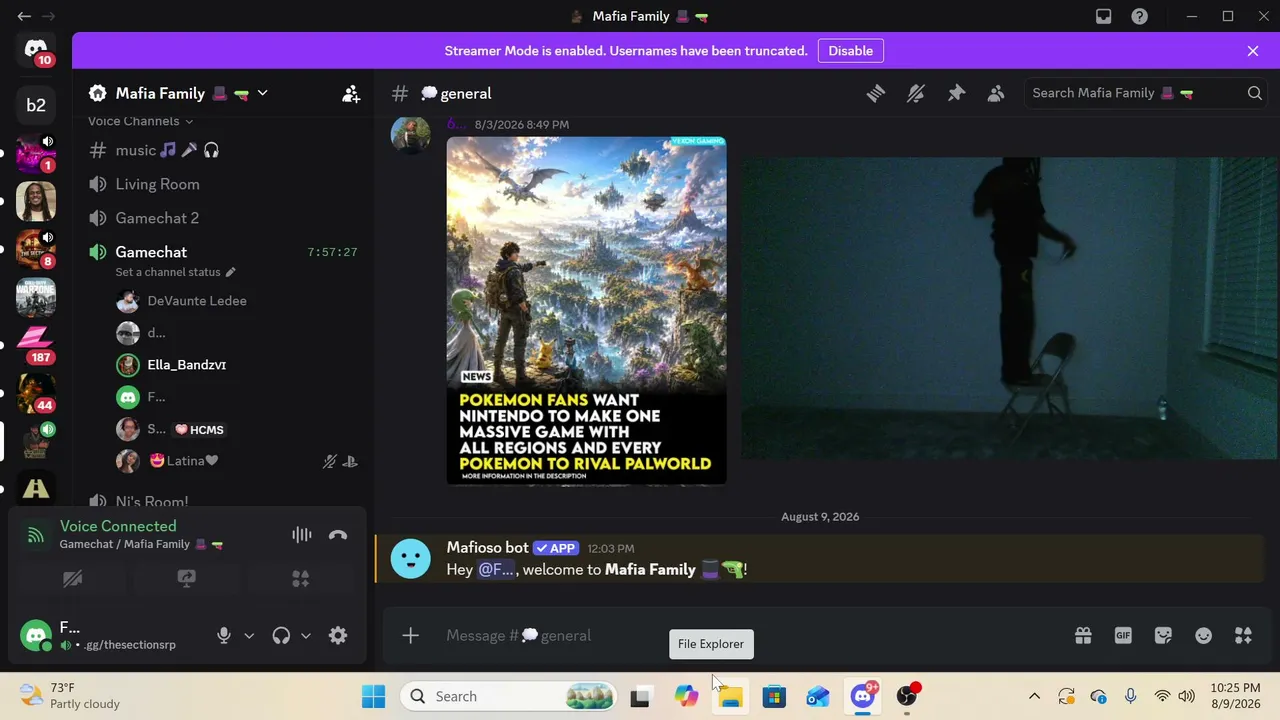Open OBS Studio from taskbar
This screenshot has width=1280, height=720.
tap(907, 696)
